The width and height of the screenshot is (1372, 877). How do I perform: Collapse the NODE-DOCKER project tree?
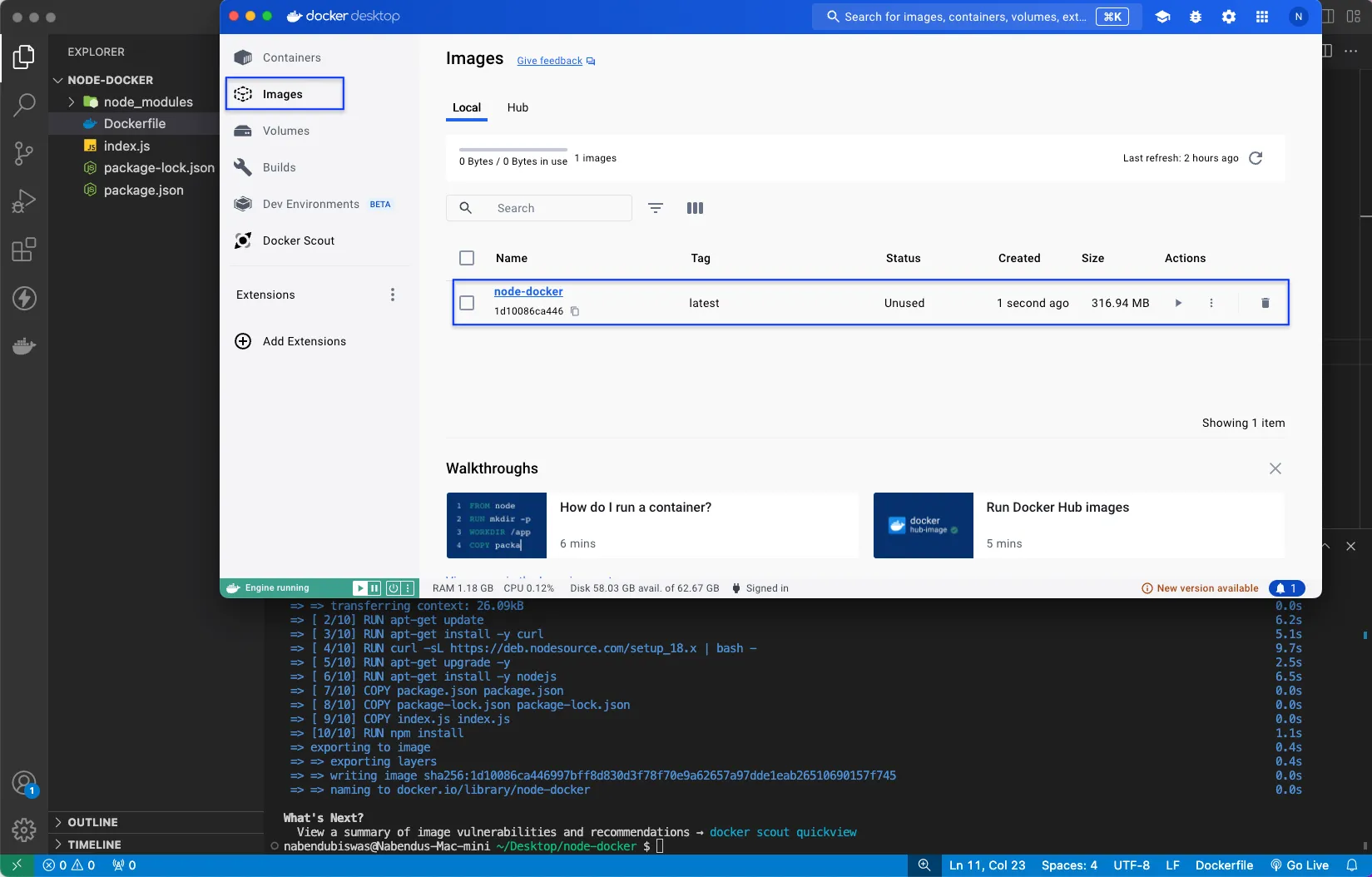point(57,80)
